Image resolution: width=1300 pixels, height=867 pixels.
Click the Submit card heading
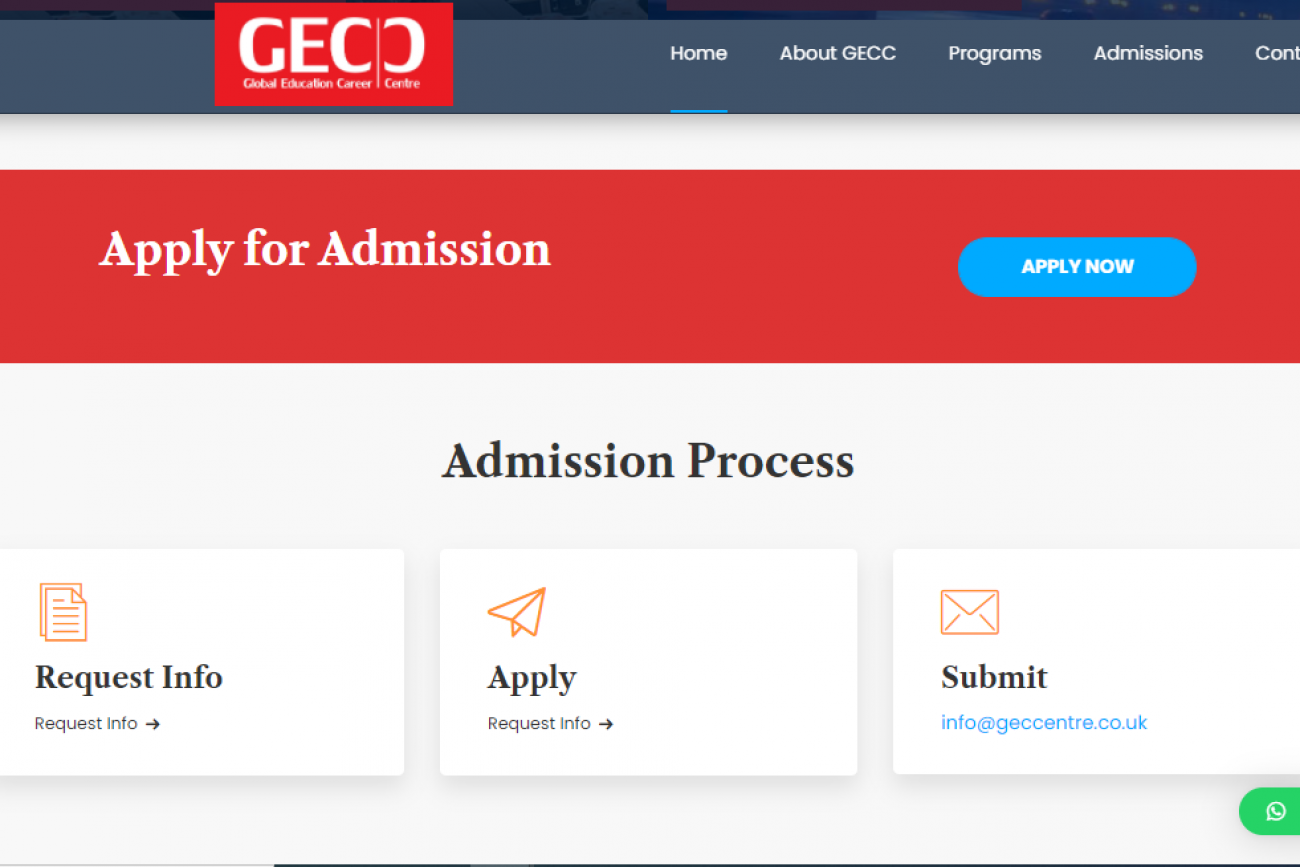993,678
